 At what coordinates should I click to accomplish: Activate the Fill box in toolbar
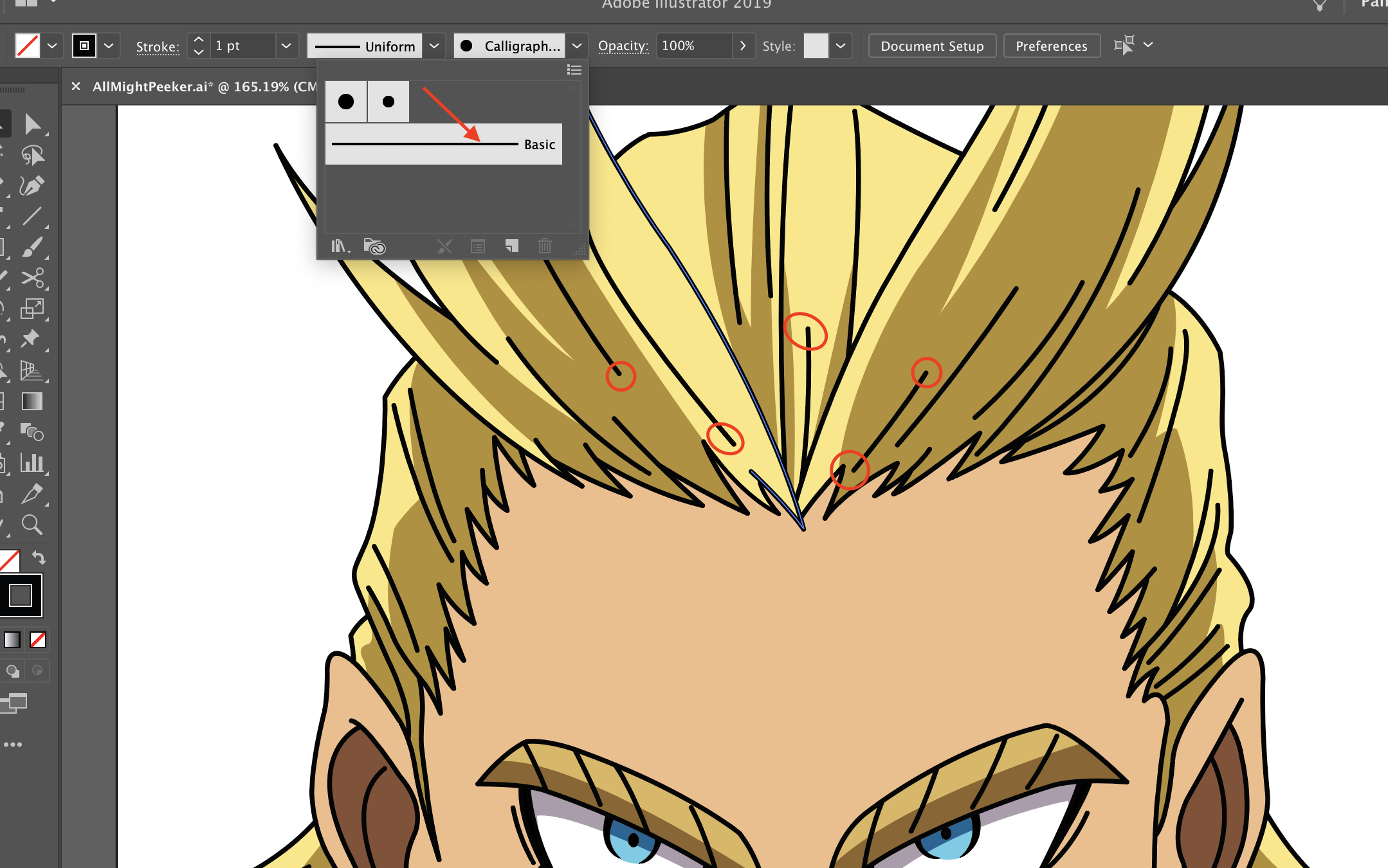pyautogui.click(x=10, y=561)
